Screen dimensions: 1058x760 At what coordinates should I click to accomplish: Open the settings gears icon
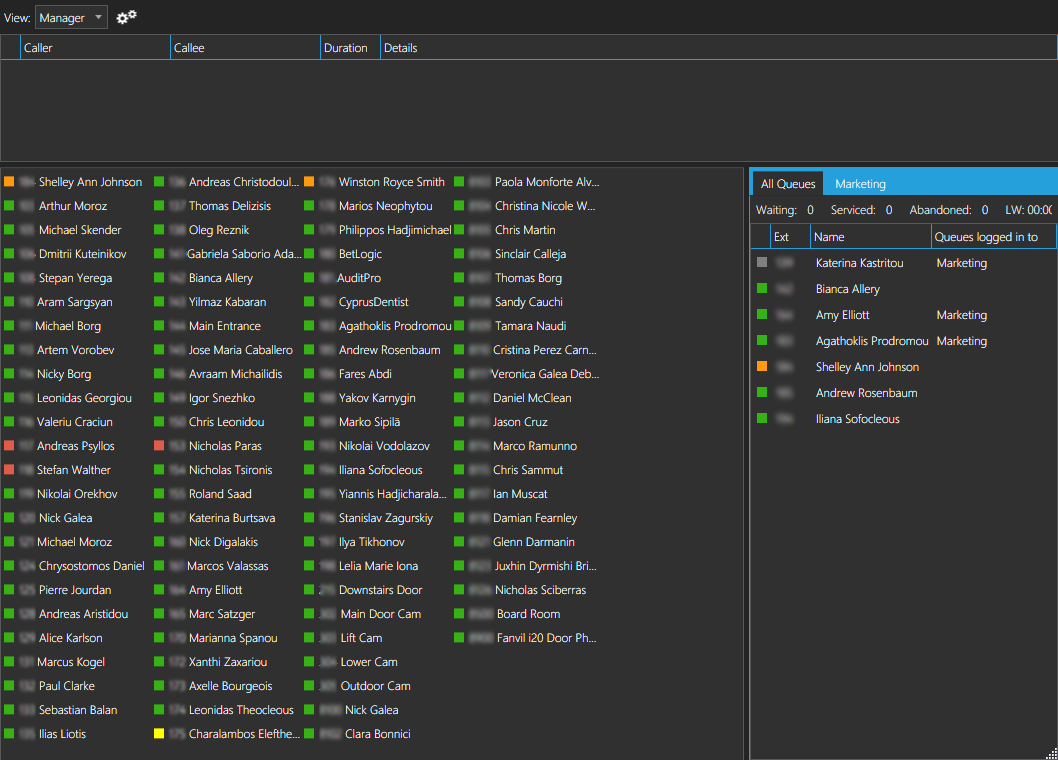[126, 17]
